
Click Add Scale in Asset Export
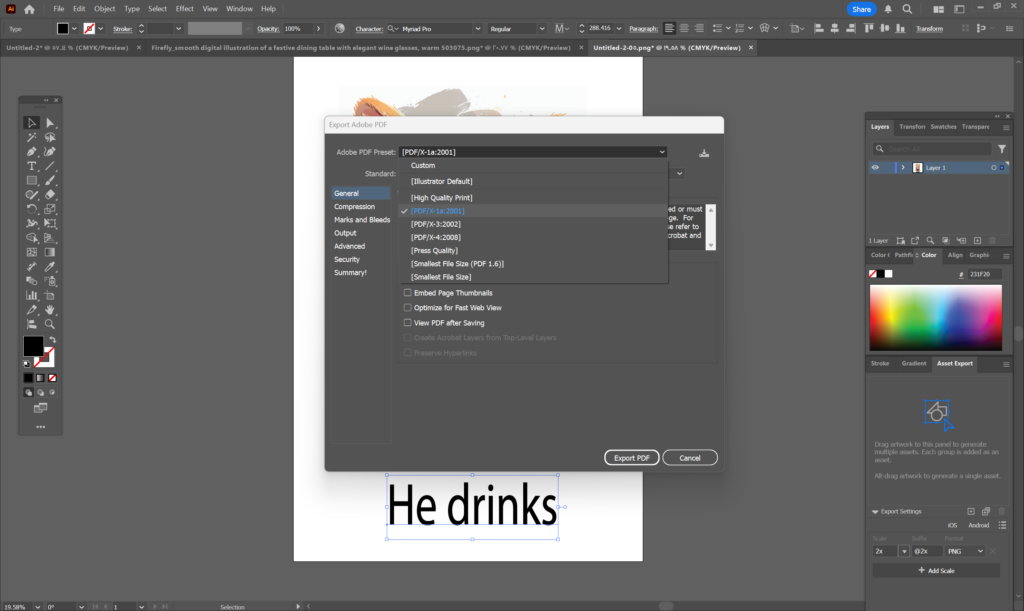[936, 571]
